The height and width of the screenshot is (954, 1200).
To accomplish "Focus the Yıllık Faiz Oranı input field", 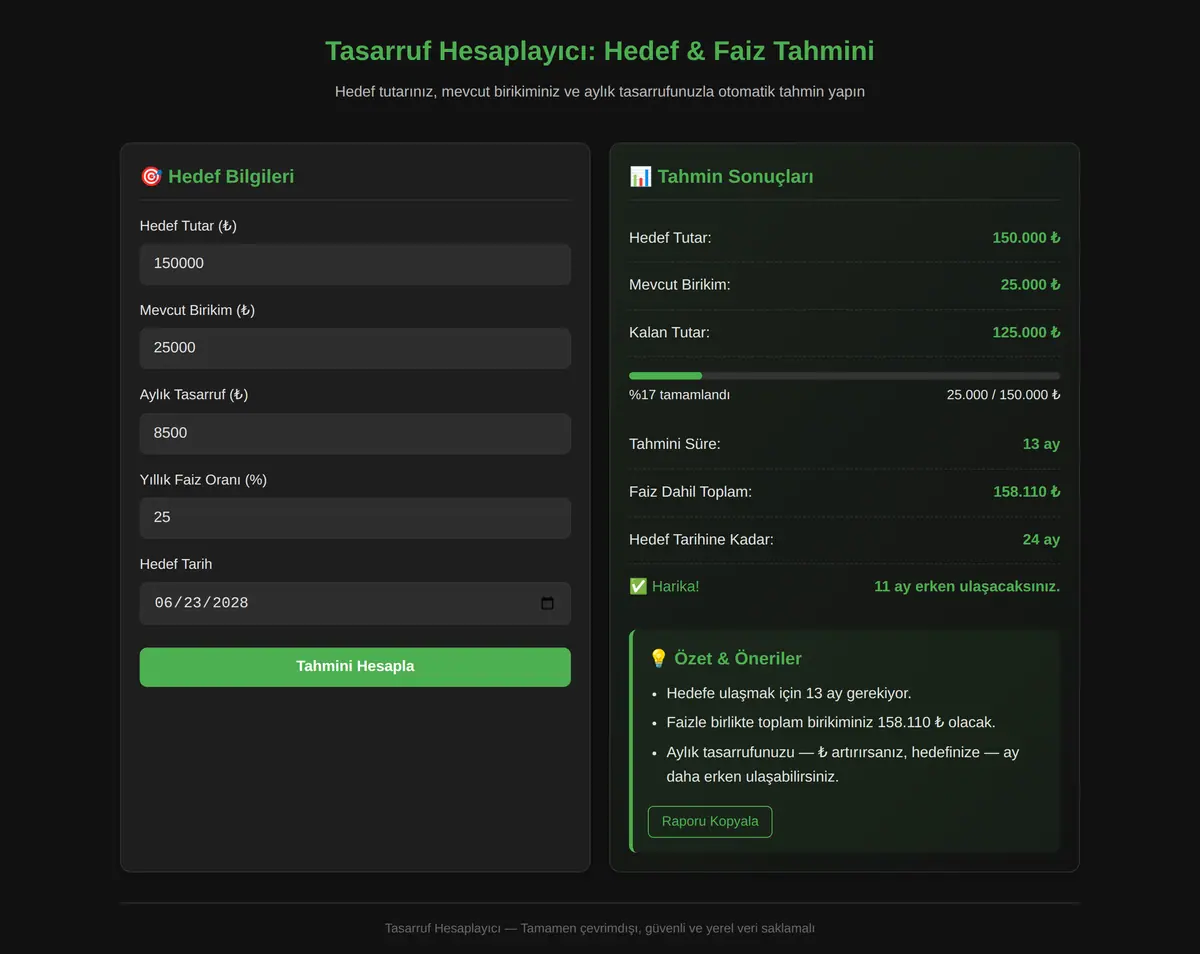I will (x=355, y=518).
